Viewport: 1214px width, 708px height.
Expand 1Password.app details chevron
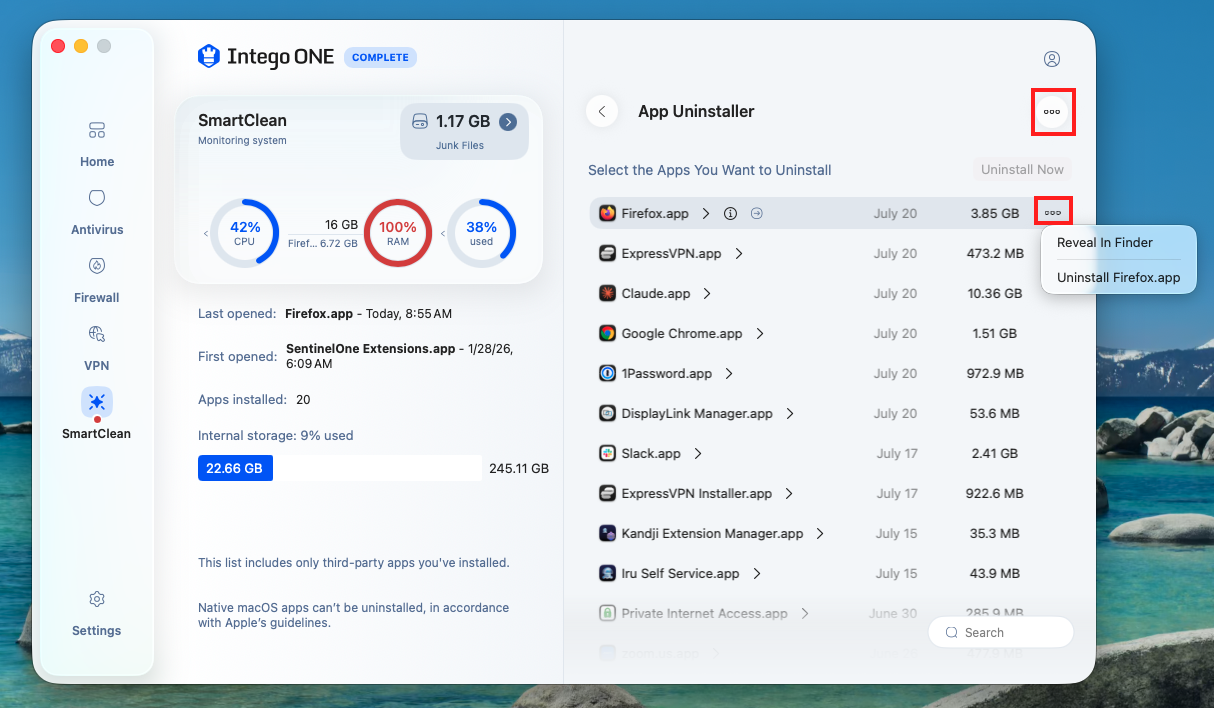tap(729, 373)
